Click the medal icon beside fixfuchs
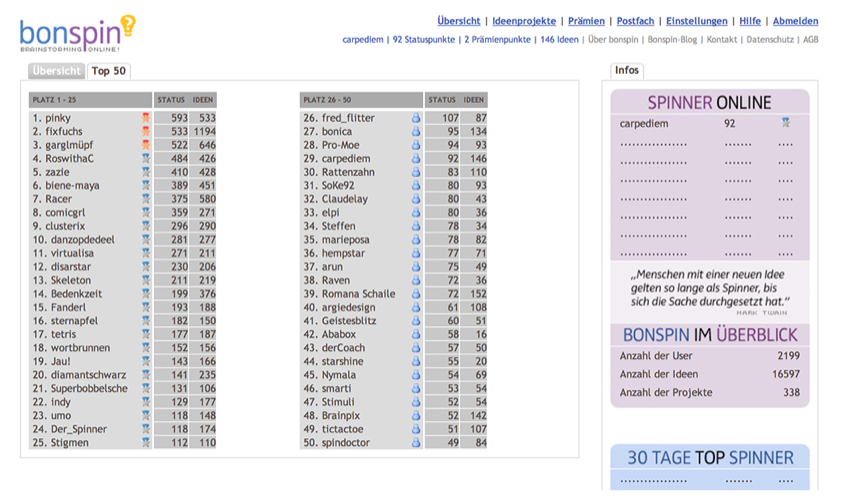Viewport: 848px width, 500px height. coord(146,131)
